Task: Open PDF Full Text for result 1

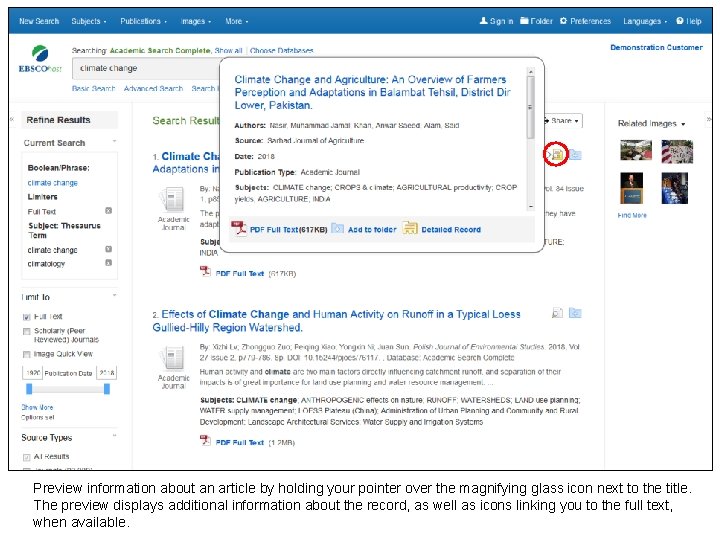Action: [x=239, y=273]
